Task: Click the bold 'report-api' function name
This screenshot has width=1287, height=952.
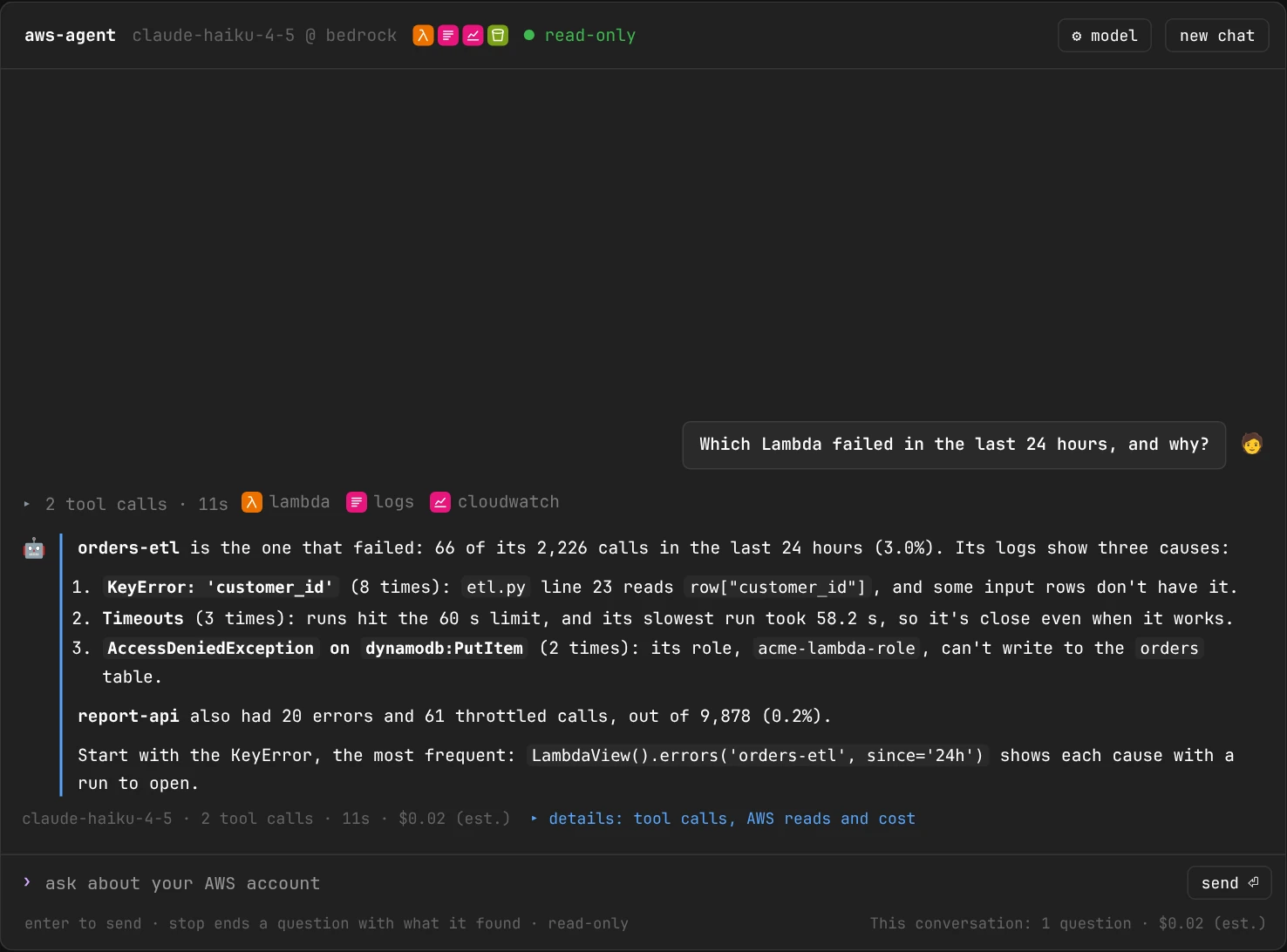Action: click(x=128, y=717)
